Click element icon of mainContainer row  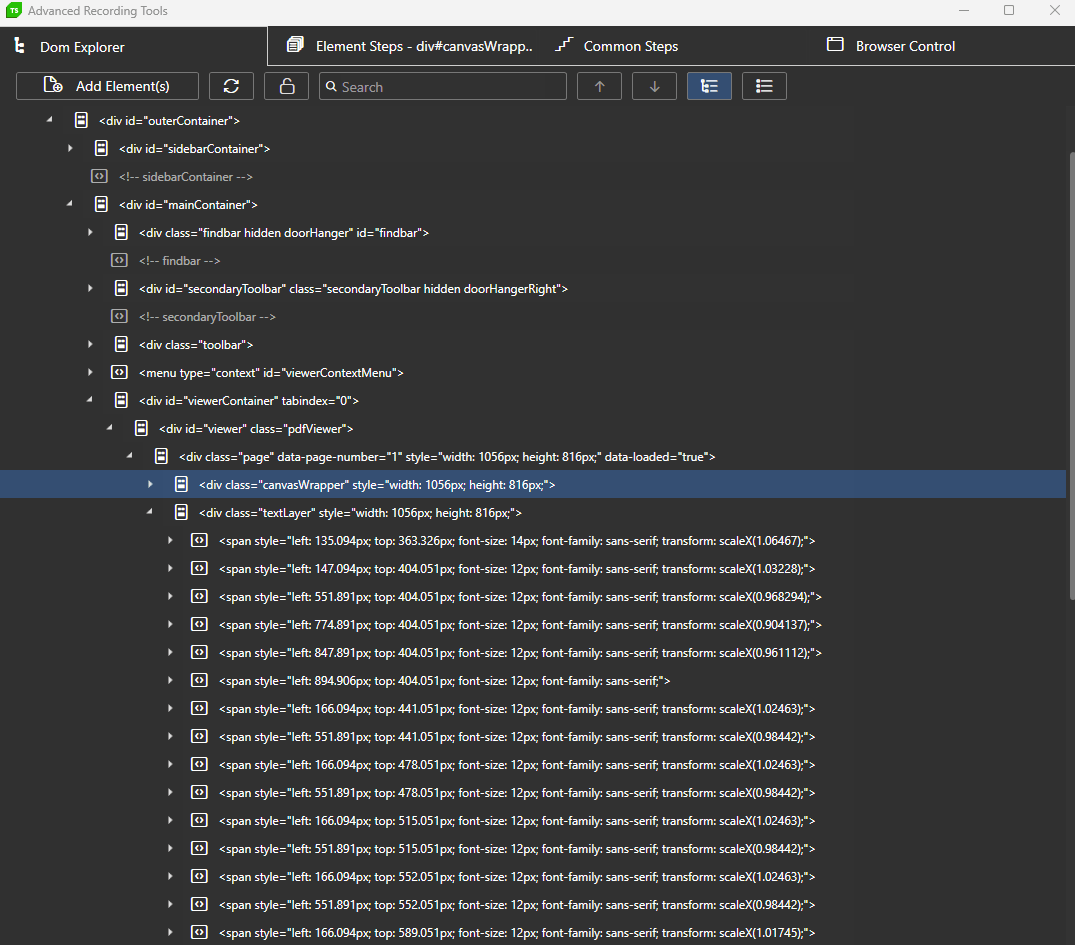click(x=101, y=204)
